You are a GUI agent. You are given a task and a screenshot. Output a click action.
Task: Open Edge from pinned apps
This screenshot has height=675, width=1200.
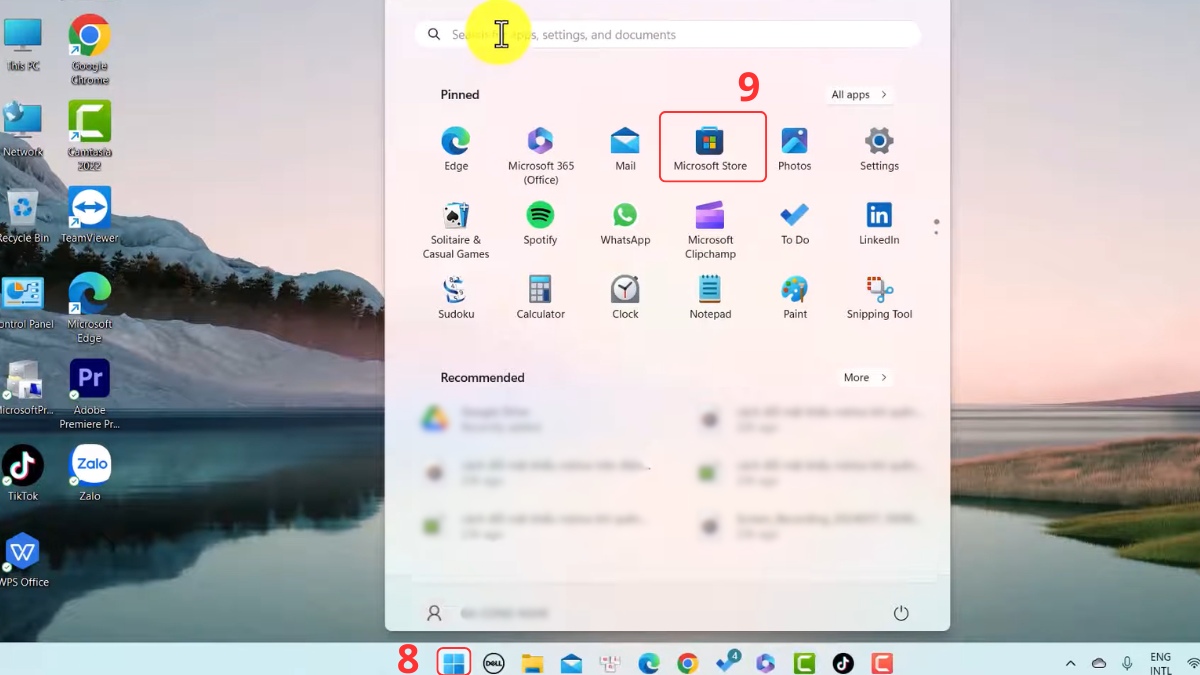pos(456,150)
